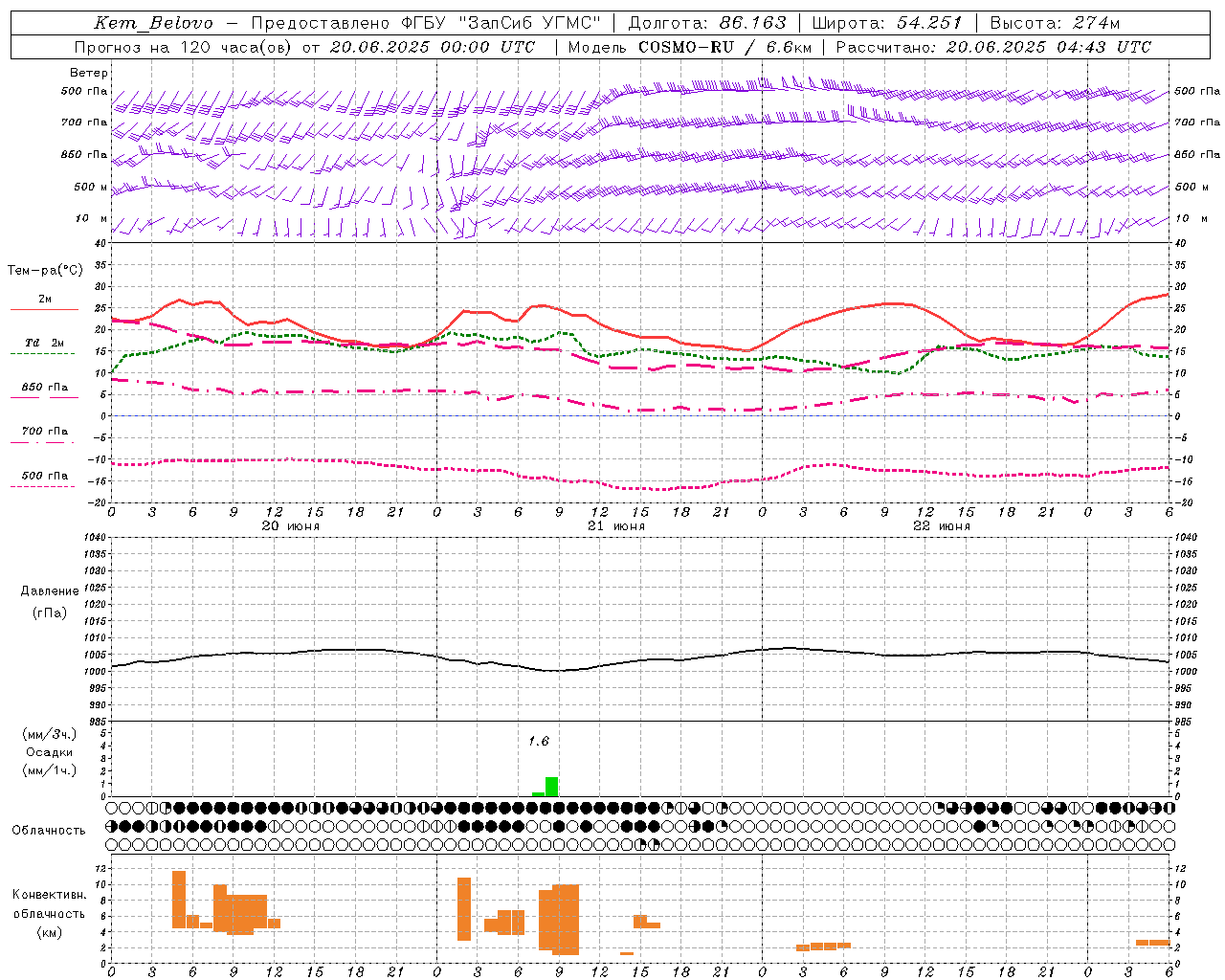The width and height of the screenshot is (1225, 980).
Task: Click the forecast start time 20.06.2025 00:00 UTC
Action: [x=433, y=47]
